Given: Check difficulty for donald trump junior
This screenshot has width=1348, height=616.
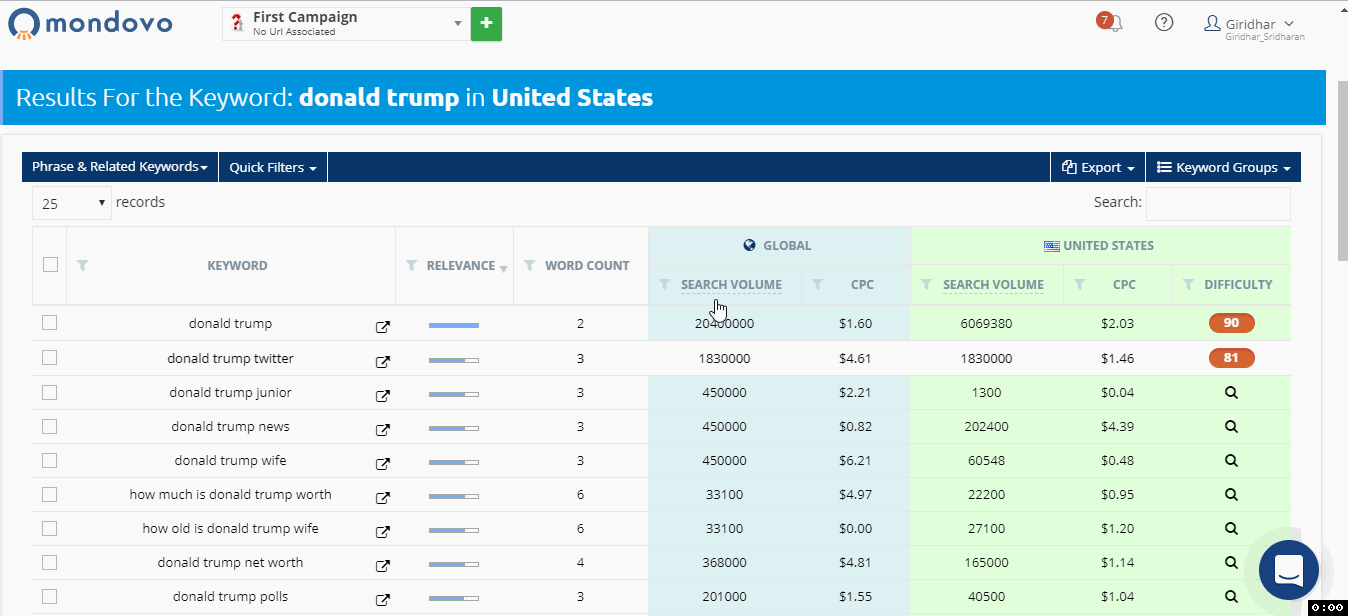Looking at the screenshot, I should pos(1231,393).
